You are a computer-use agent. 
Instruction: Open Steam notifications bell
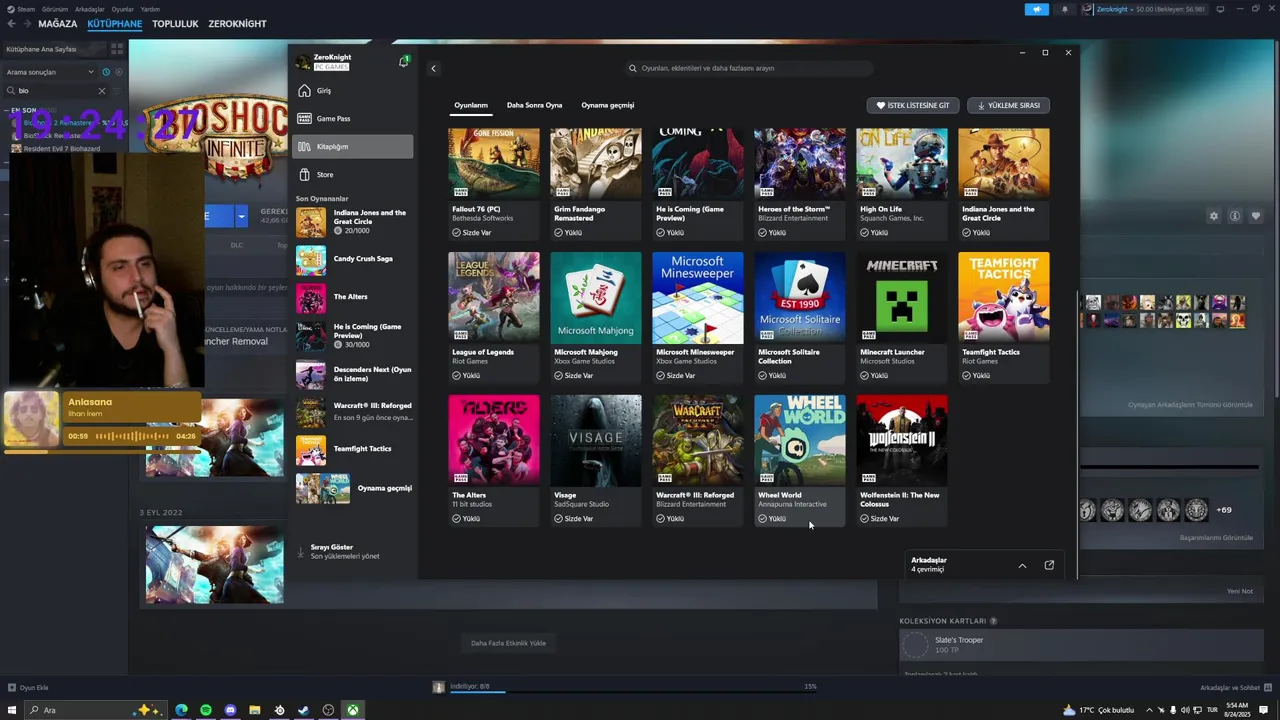pyautogui.click(x=1064, y=9)
